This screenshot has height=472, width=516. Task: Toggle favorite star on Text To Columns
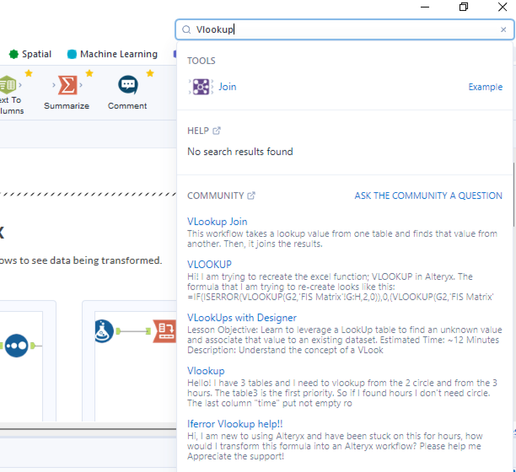point(29,73)
